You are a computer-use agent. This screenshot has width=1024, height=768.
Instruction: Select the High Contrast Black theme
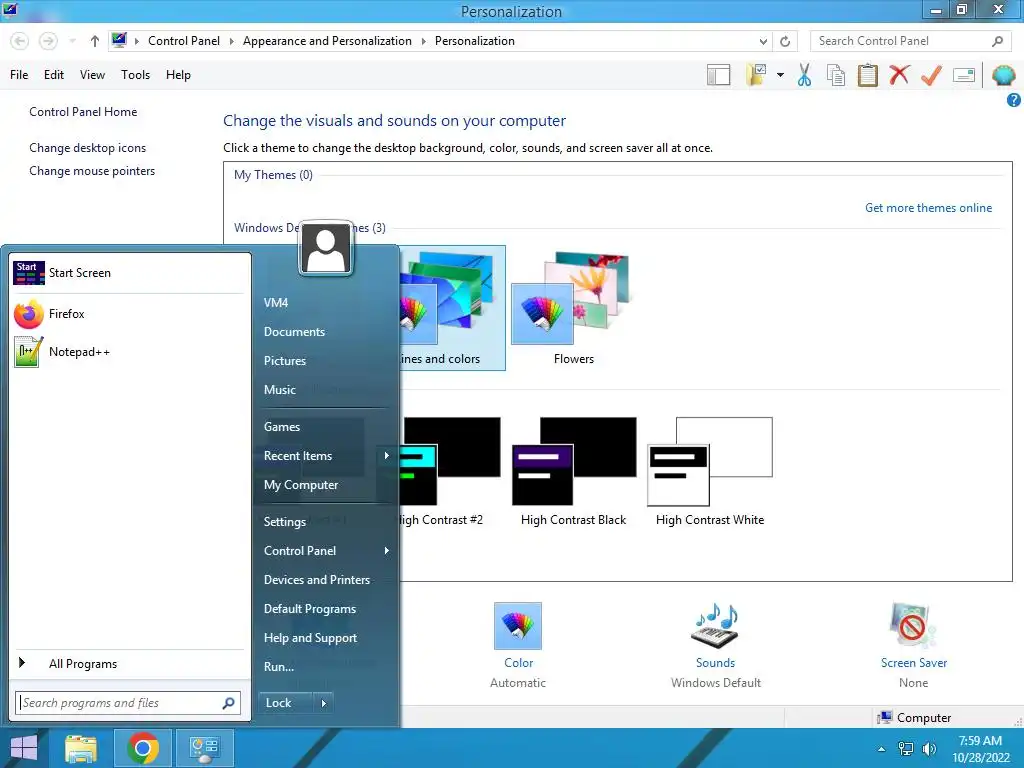[x=573, y=472]
